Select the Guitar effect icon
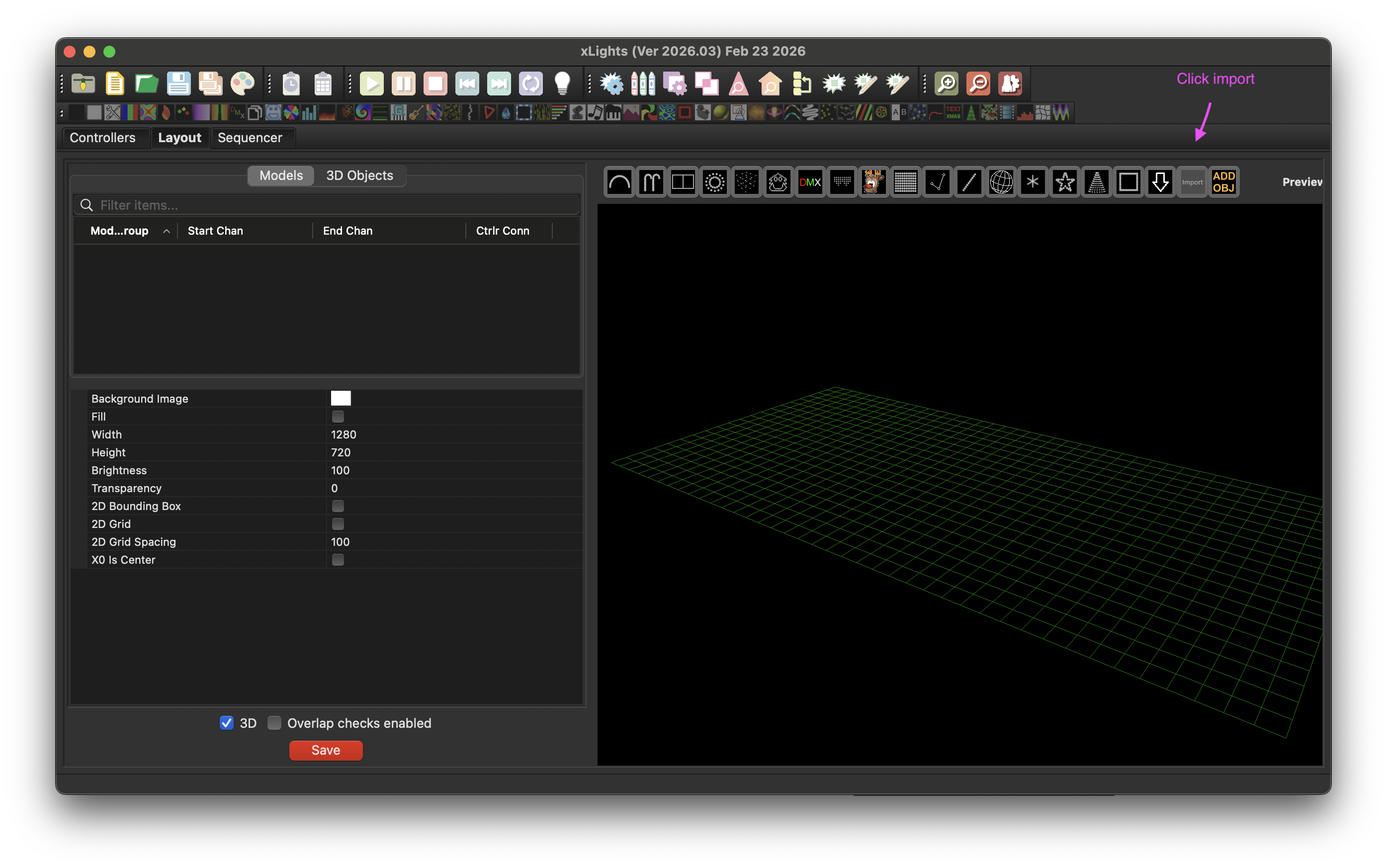 [x=416, y=112]
